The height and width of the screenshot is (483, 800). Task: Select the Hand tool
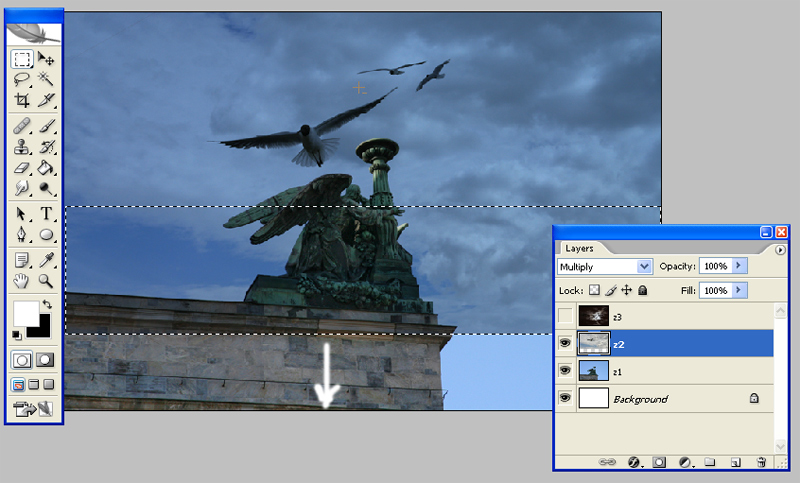click(x=21, y=281)
